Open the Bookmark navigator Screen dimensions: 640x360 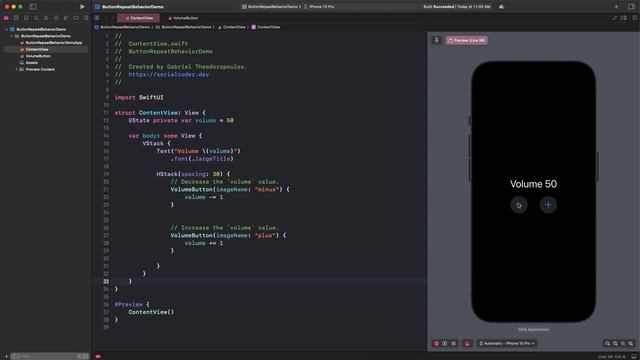pyautogui.click(x=26, y=18)
